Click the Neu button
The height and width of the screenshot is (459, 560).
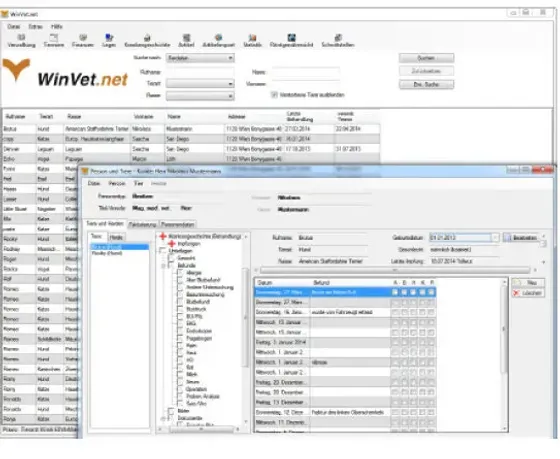(x=528, y=283)
